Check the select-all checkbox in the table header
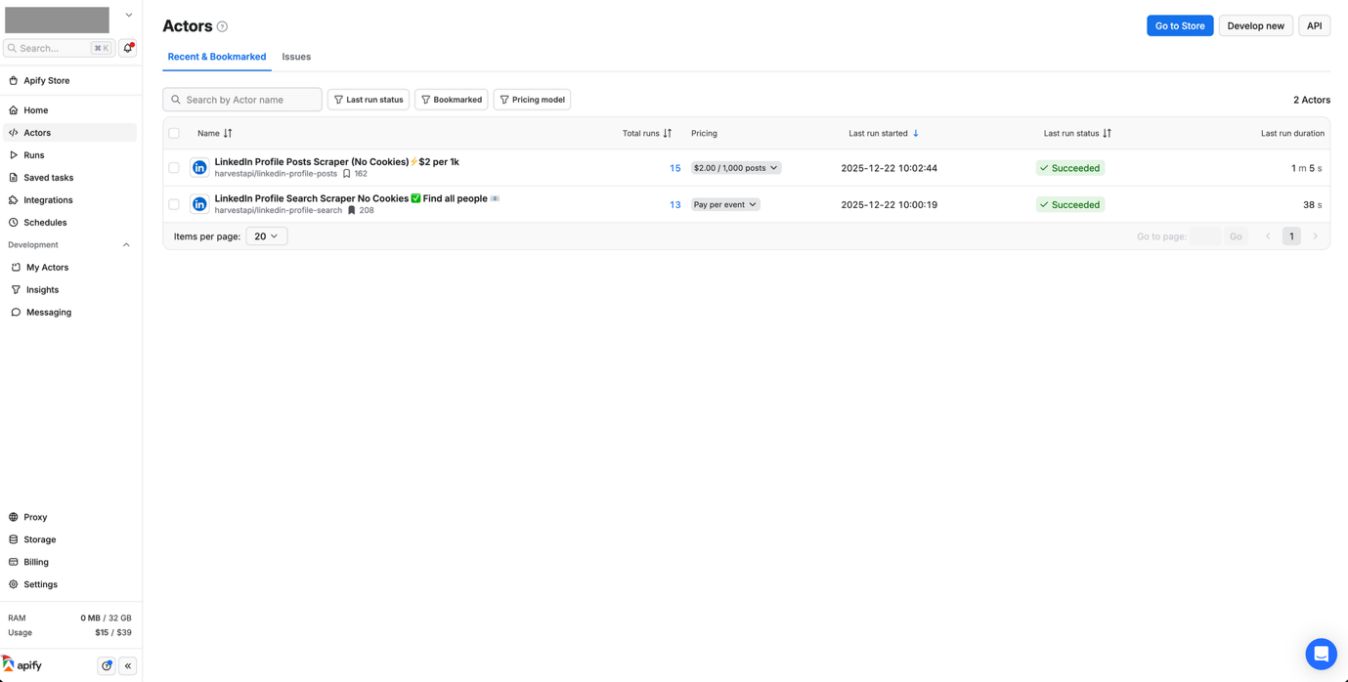1348x682 pixels. pos(175,132)
